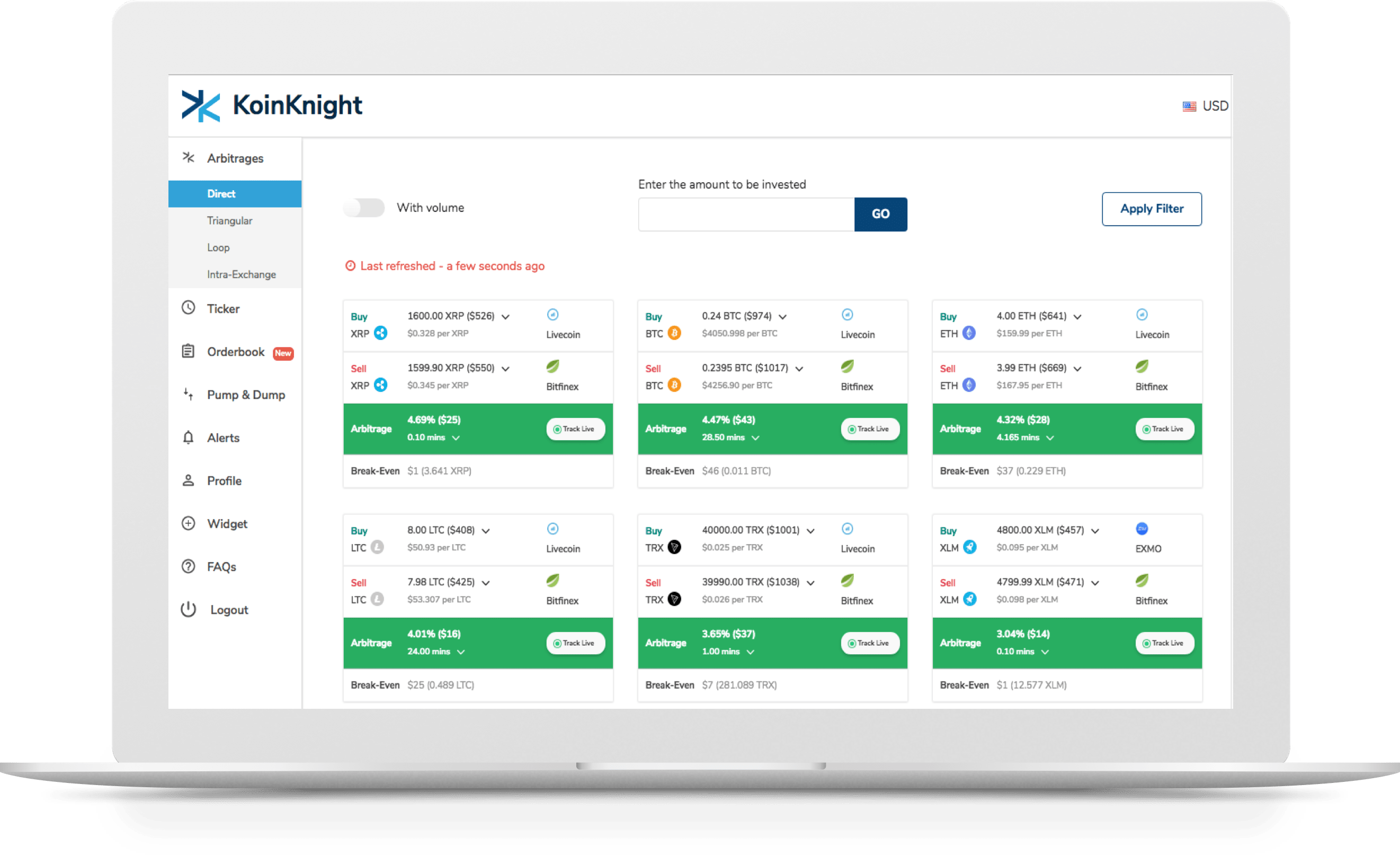Click the Alerts bell sidebar icon
The image size is (1400, 855).
point(190,435)
